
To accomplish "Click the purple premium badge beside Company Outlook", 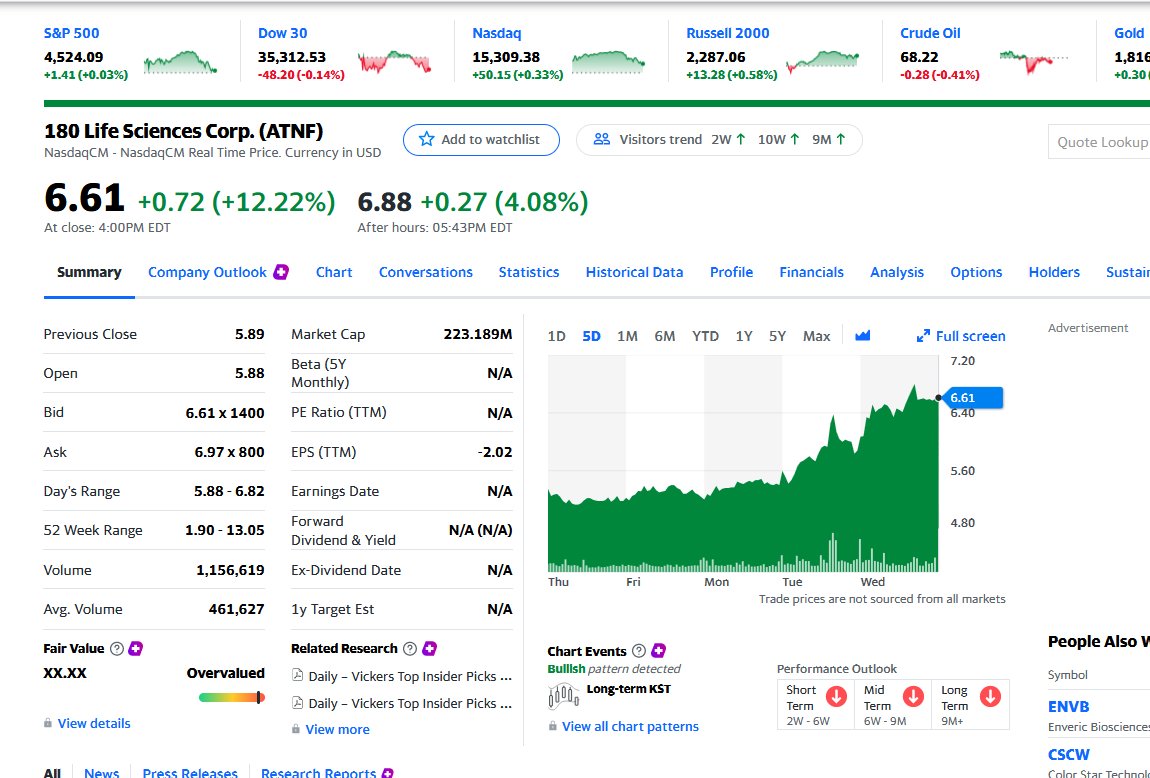I will [281, 272].
